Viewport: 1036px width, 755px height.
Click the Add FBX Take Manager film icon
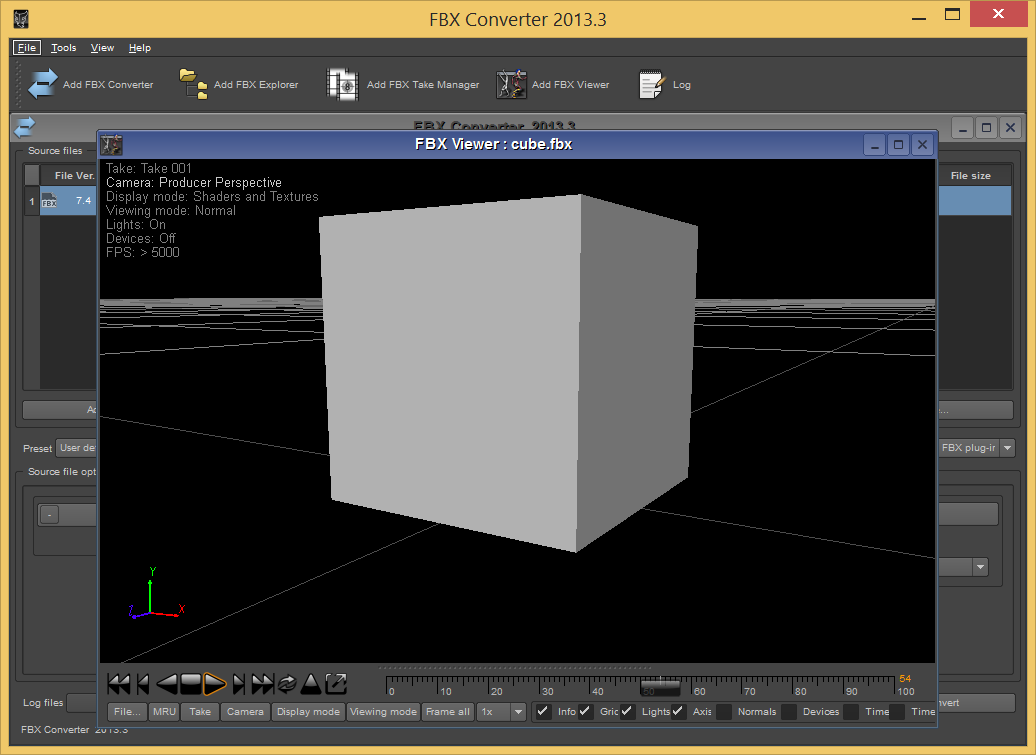tap(343, 84)
